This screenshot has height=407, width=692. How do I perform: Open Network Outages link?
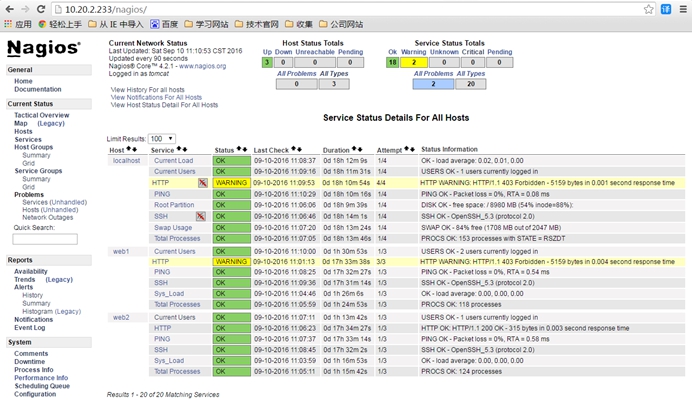click(x=48, y=217)
